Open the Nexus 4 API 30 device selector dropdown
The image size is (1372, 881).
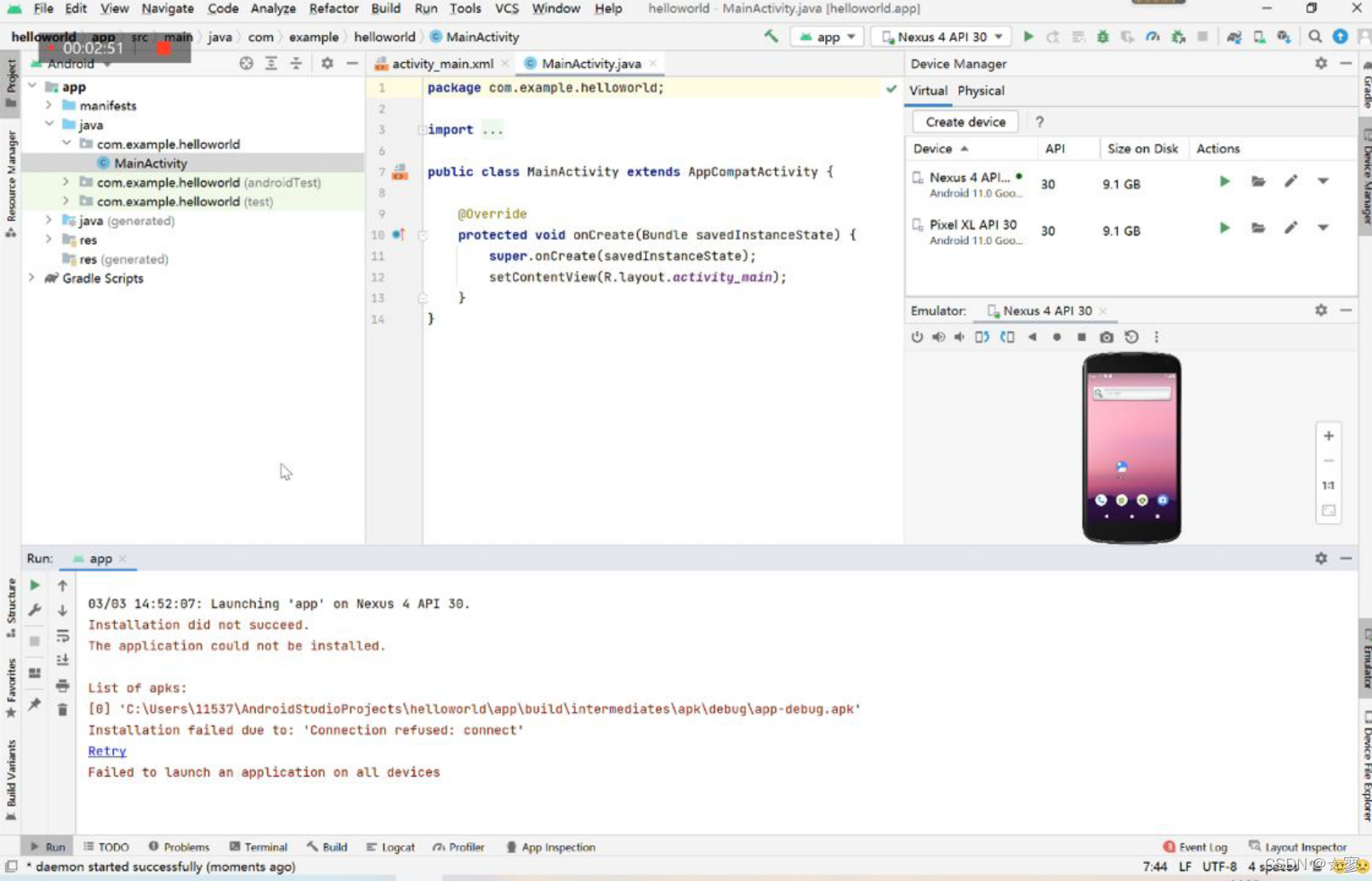(942, 37)
